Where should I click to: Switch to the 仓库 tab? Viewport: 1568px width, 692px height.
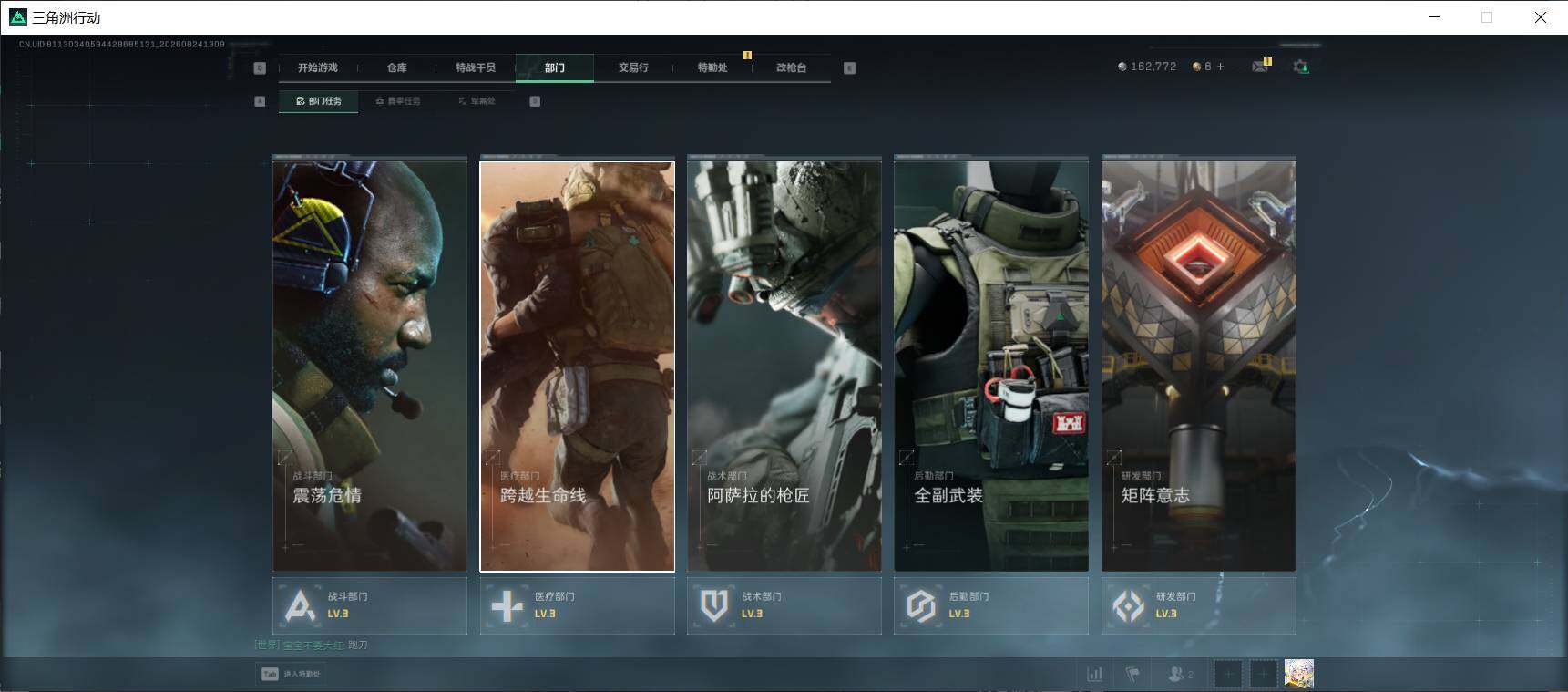[396, 67]
